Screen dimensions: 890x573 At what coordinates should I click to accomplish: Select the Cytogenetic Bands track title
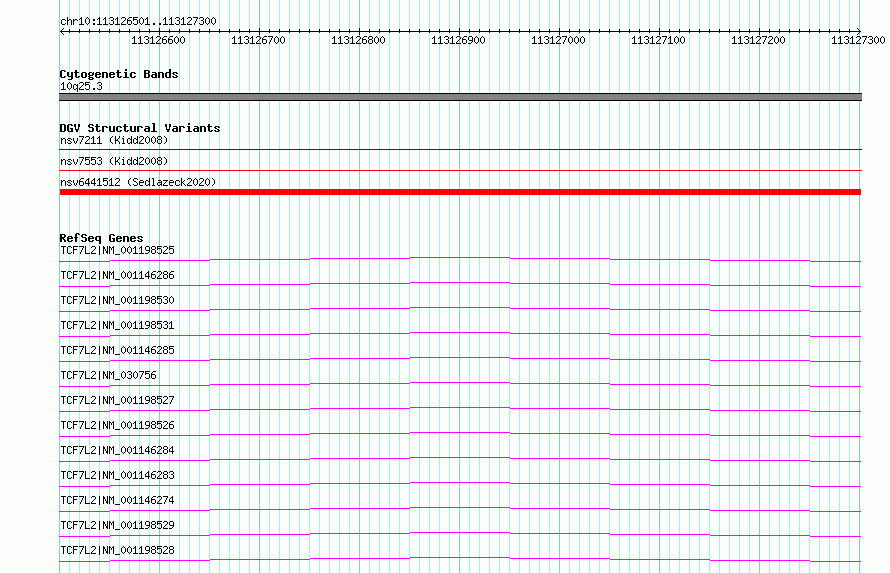(119, 74)
